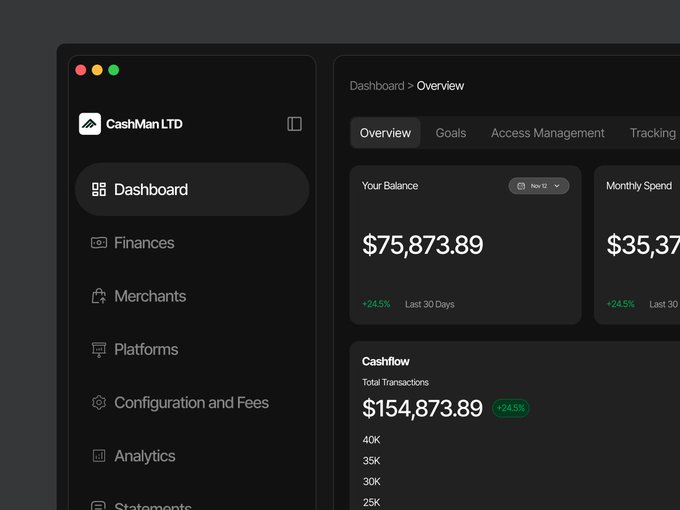
Task: Click the 35K axis label
Action: click(371, 461)
